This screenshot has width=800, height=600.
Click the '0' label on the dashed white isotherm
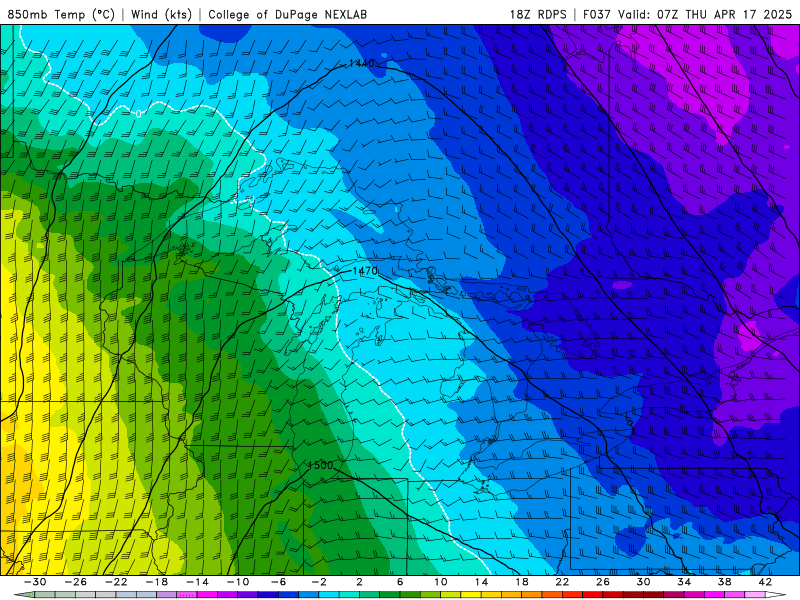pos(139,113)
